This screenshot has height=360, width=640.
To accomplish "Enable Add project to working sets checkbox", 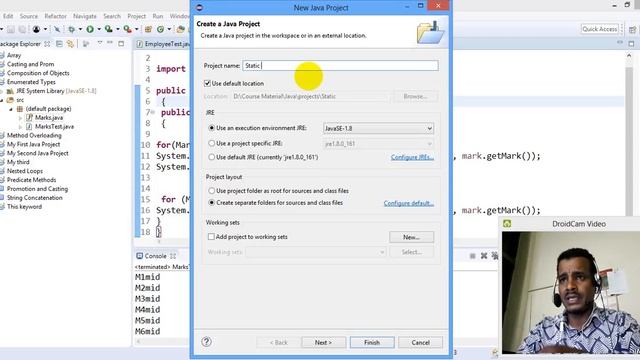I will coord(211,237).
